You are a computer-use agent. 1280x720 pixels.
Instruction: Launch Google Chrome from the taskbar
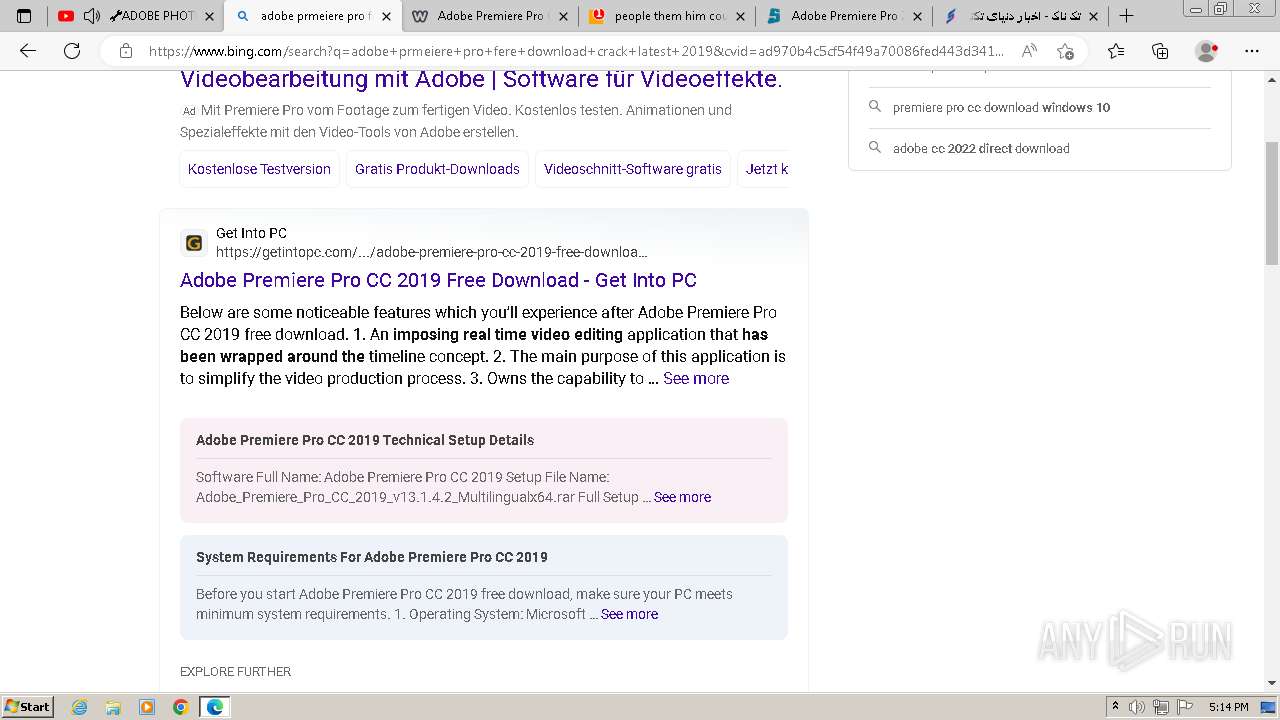tap(181, 707)
